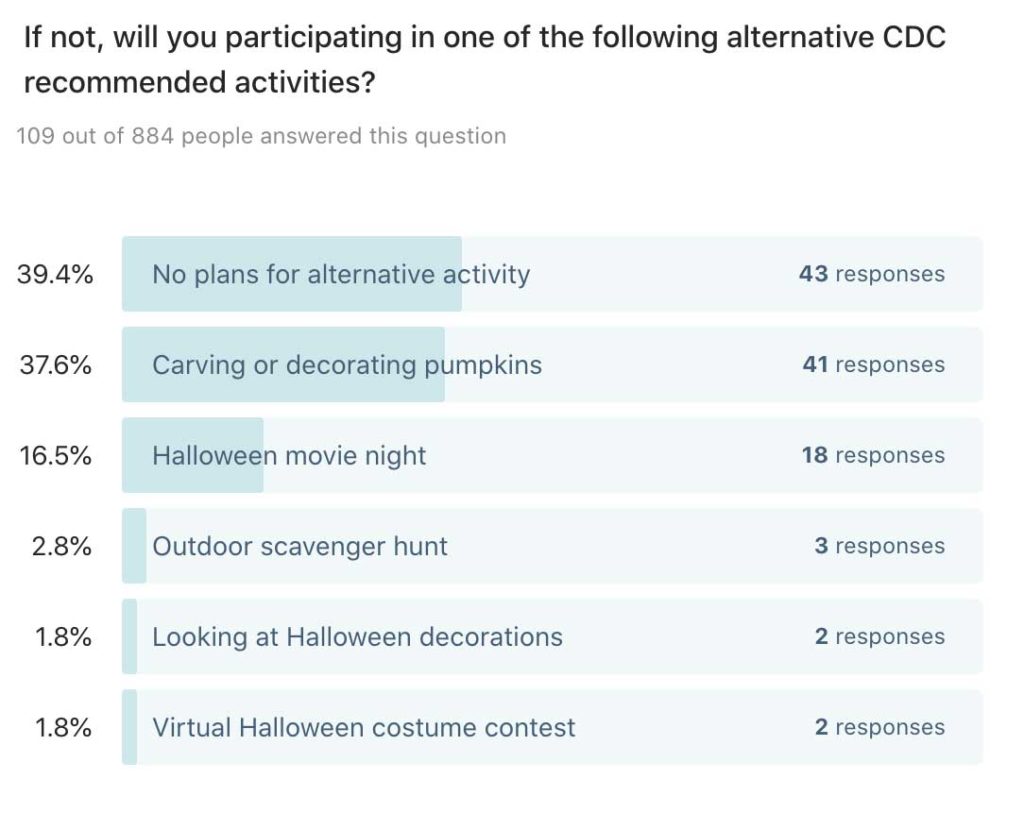This screenshot has width=1024, height=813.
Task: Select the 'Halloween movie night' label
Action: [x=289, y=456]
